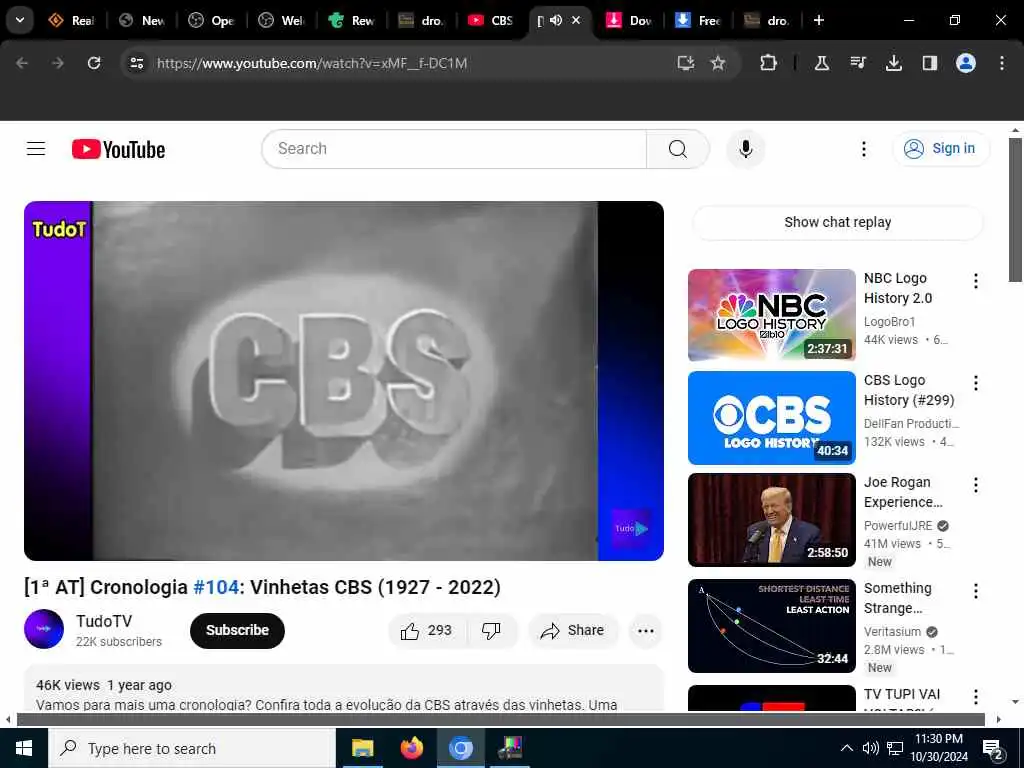The image size is (1024, 768).
Task: Go to the YouTube home logo
Action: click(x=118, y=150)
